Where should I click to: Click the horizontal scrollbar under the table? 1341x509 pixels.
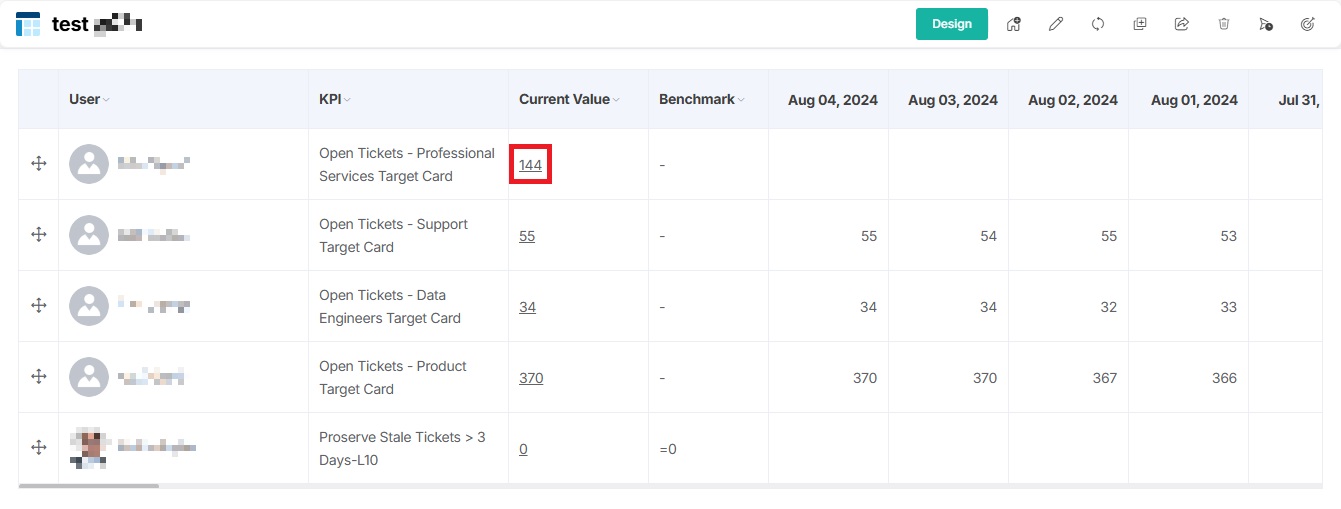point(89,486)
